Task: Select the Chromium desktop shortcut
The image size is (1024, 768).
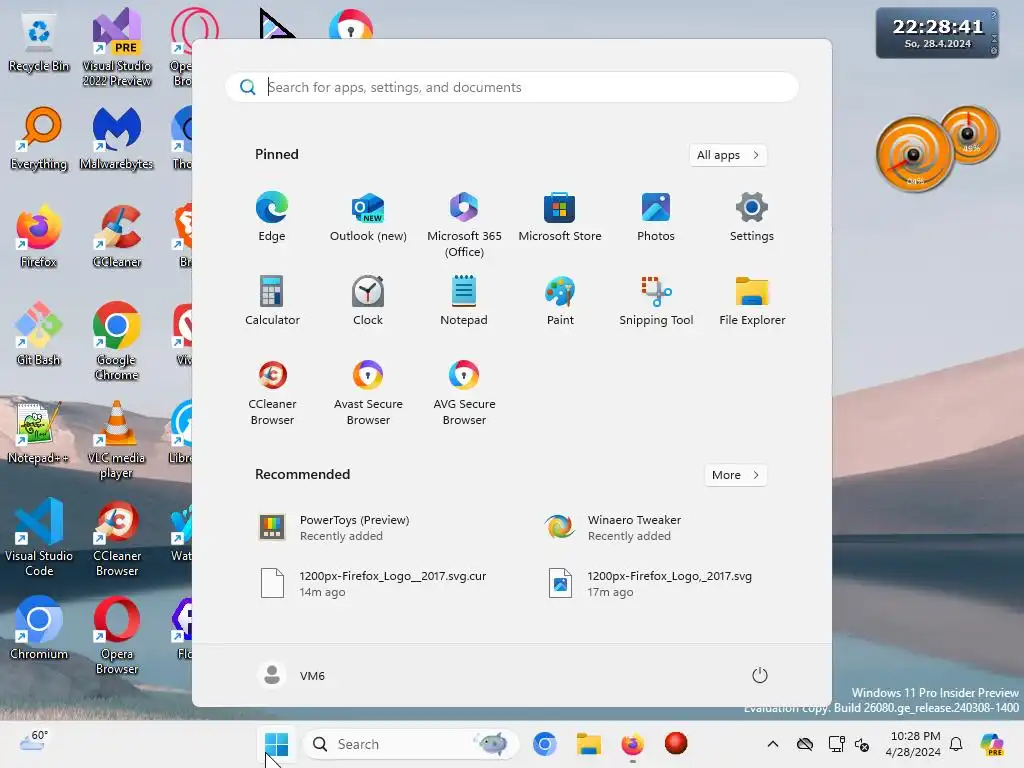Action: click(x=39, y=628)
